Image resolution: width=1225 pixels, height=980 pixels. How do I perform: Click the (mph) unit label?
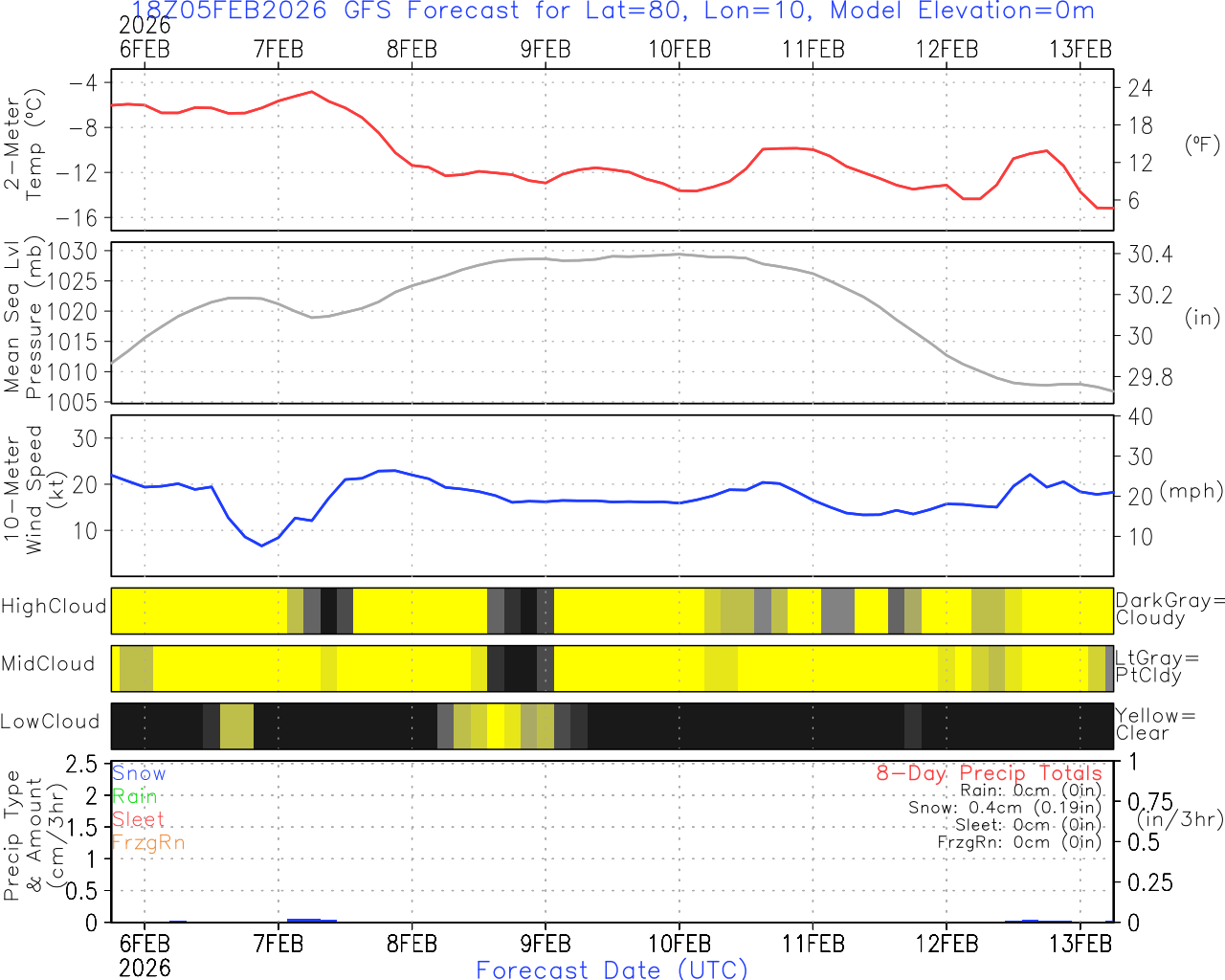pos(1192,491)
